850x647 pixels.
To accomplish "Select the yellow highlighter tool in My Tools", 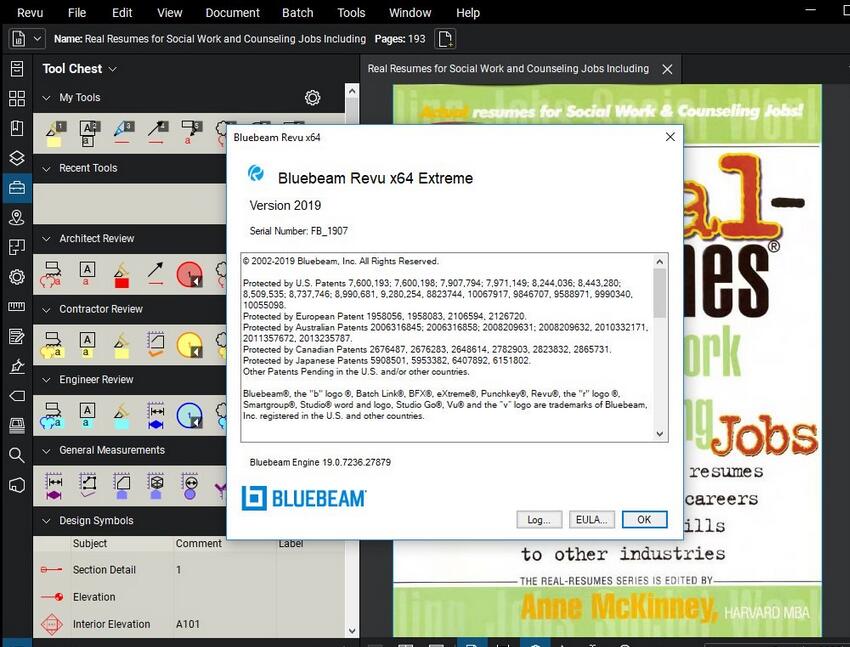I will click(x=54, y=133).
